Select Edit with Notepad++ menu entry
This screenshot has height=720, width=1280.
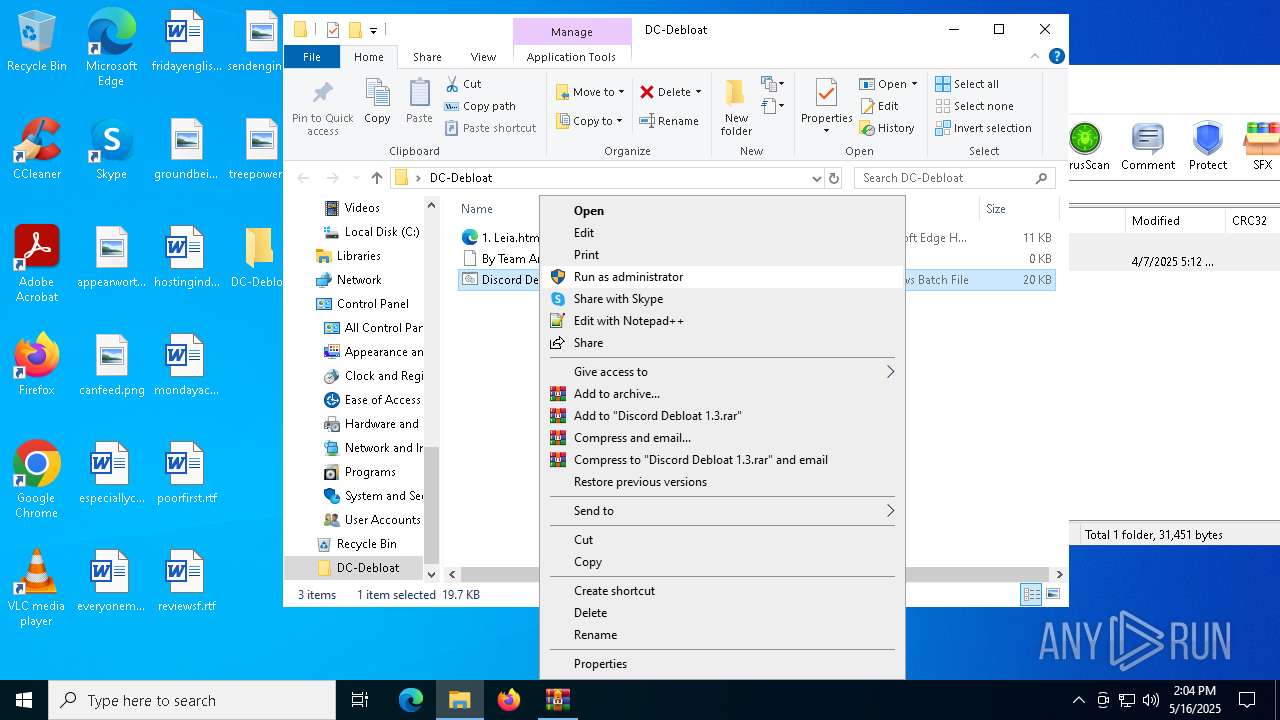628,321
